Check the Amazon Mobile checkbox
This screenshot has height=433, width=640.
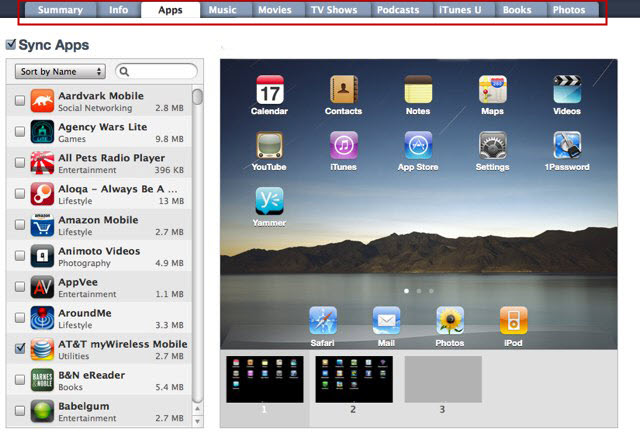(20, 224)
